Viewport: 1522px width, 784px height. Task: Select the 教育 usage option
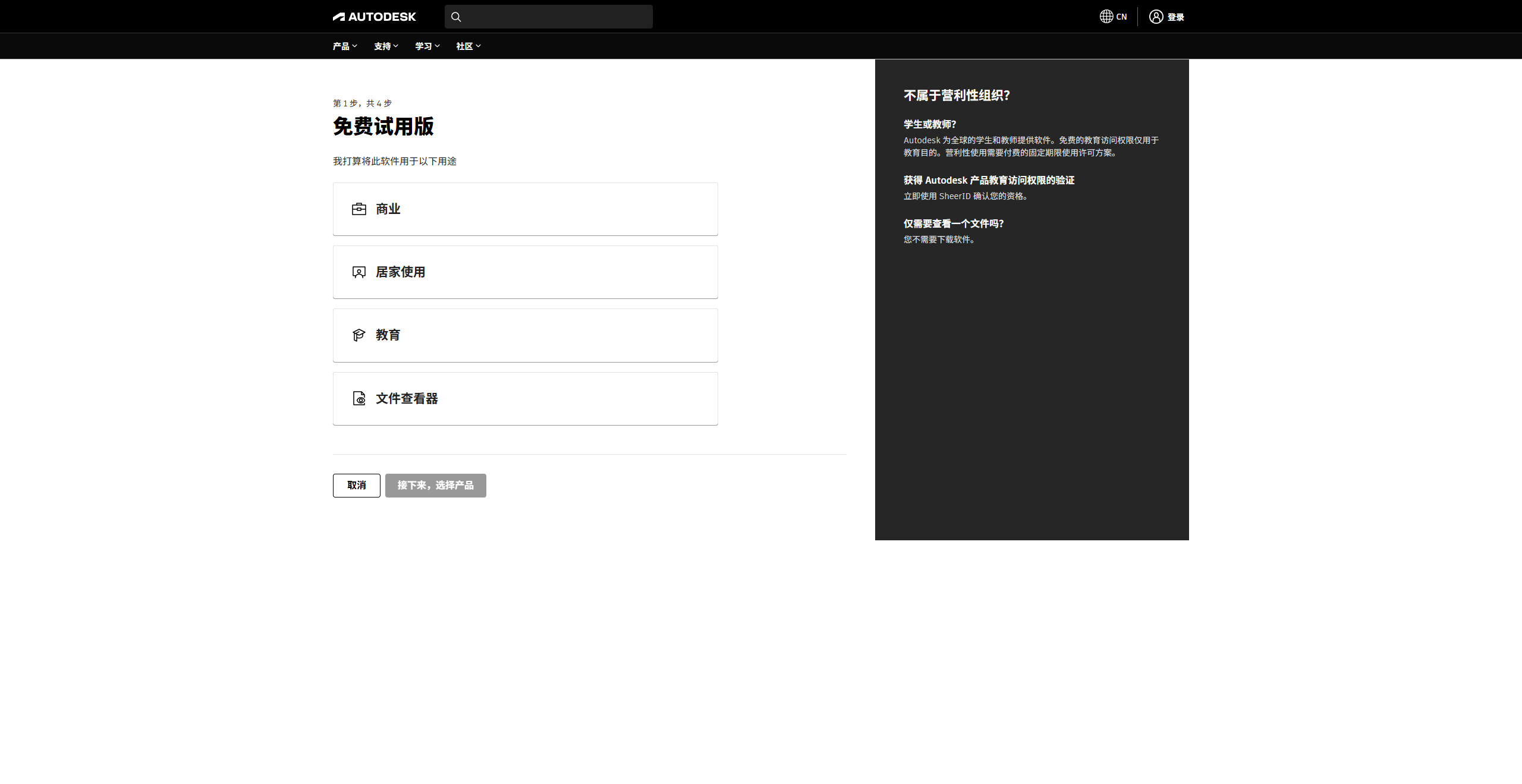coord(525,335)
